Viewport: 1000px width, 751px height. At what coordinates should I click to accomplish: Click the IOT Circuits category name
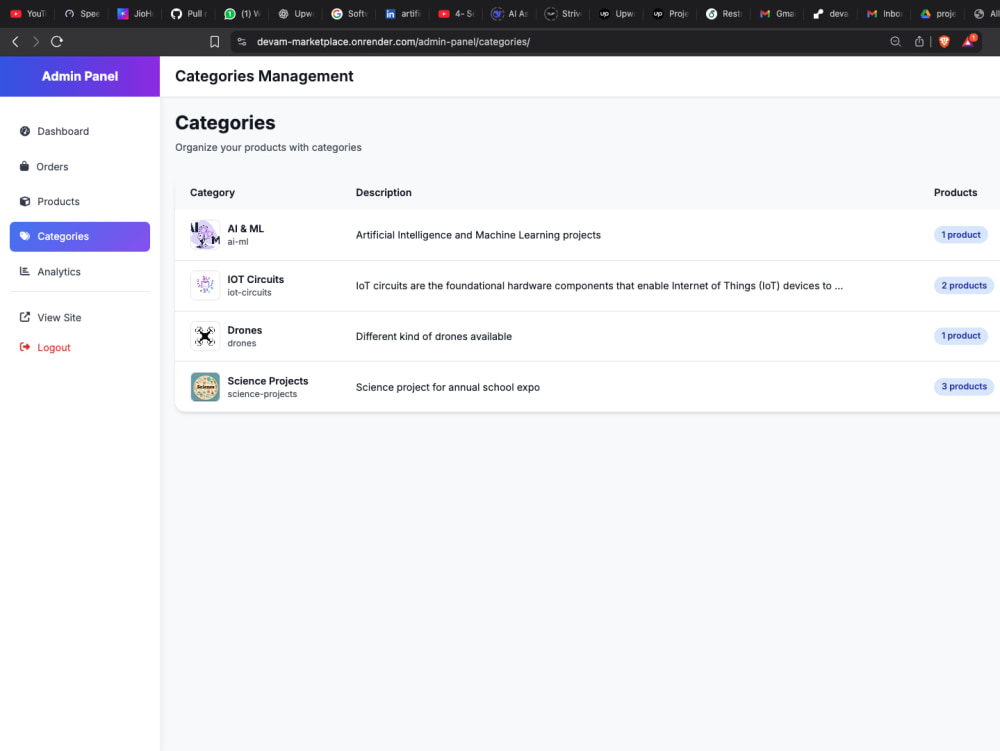click(256, 280)
